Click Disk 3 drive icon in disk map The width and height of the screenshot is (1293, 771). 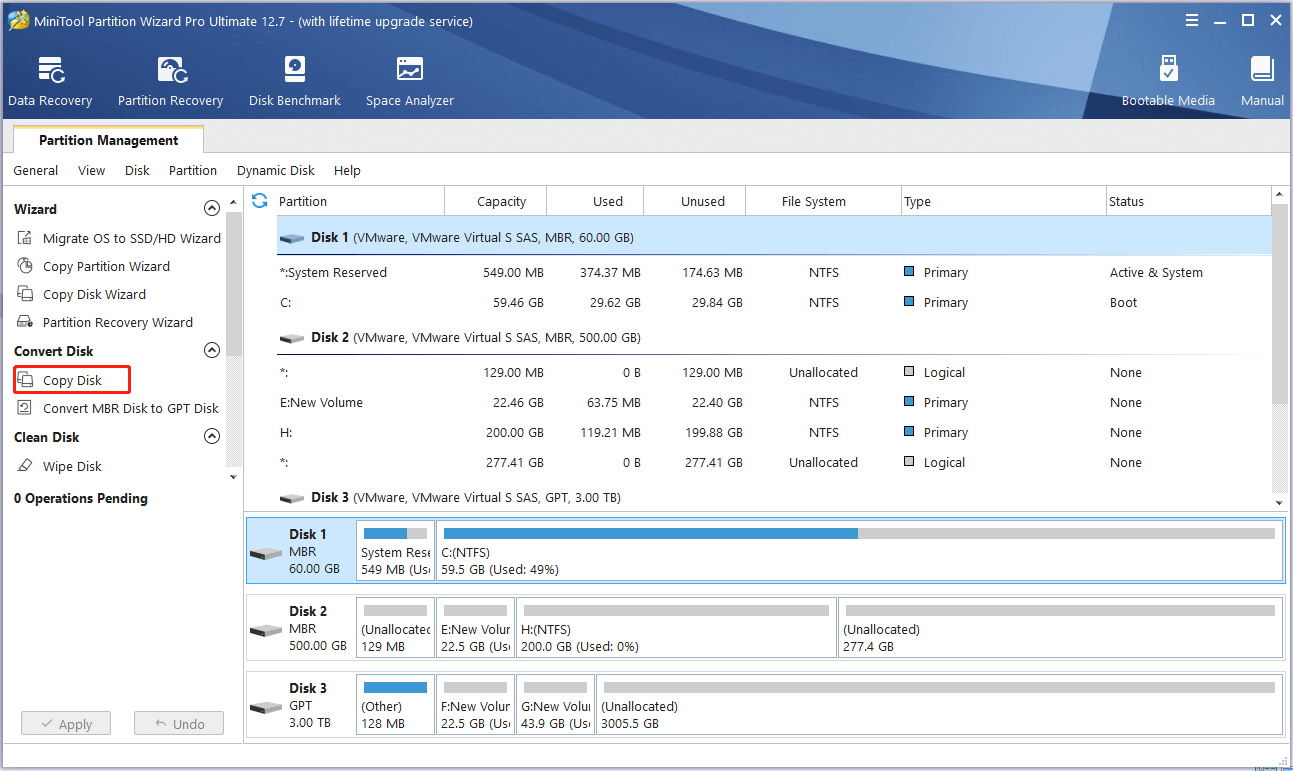coord(266,707)
